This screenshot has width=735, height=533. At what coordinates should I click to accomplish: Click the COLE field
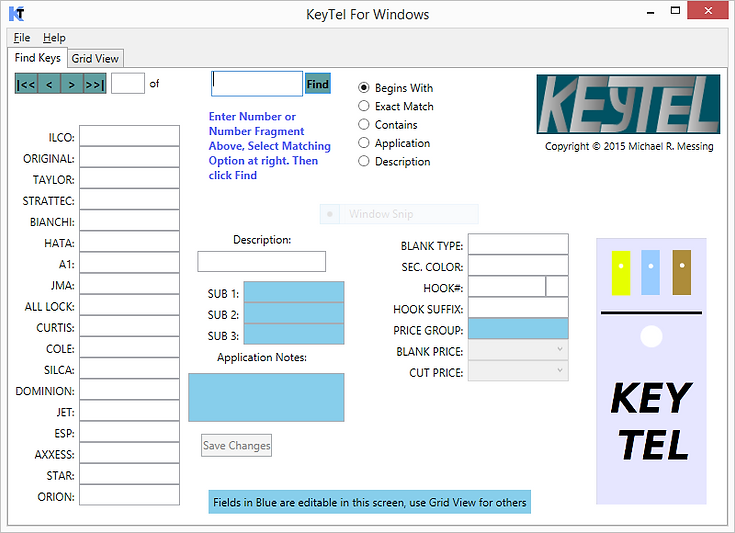coord(129,347)
